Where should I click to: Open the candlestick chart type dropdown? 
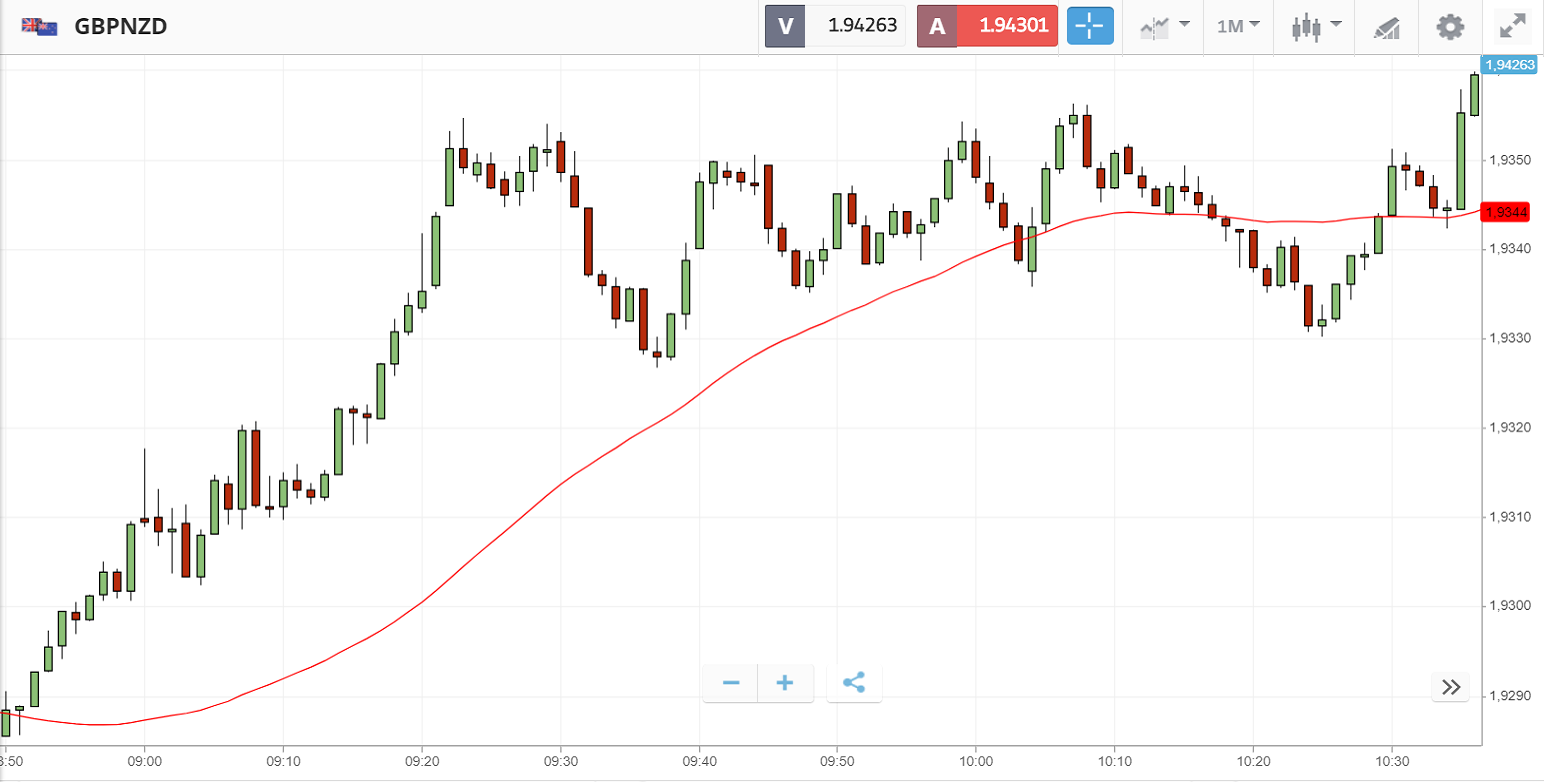point(1315,26)
